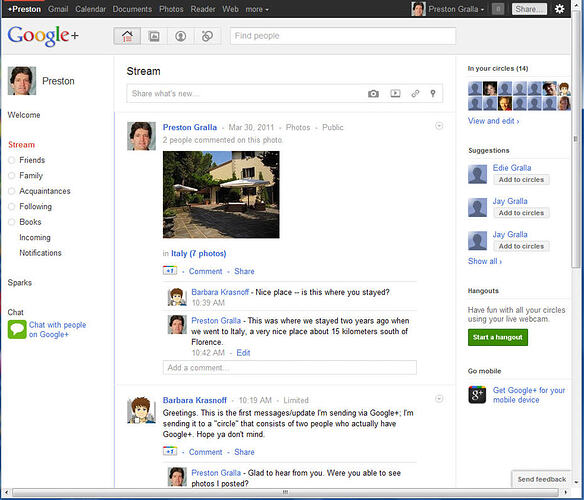Open settings gear in top bar
584x500 pixels.
tap(559, 9)
